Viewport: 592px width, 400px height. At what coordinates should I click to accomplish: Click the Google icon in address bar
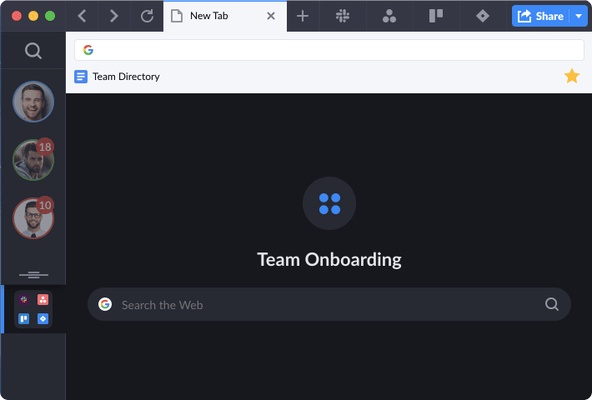click(88, 50)
